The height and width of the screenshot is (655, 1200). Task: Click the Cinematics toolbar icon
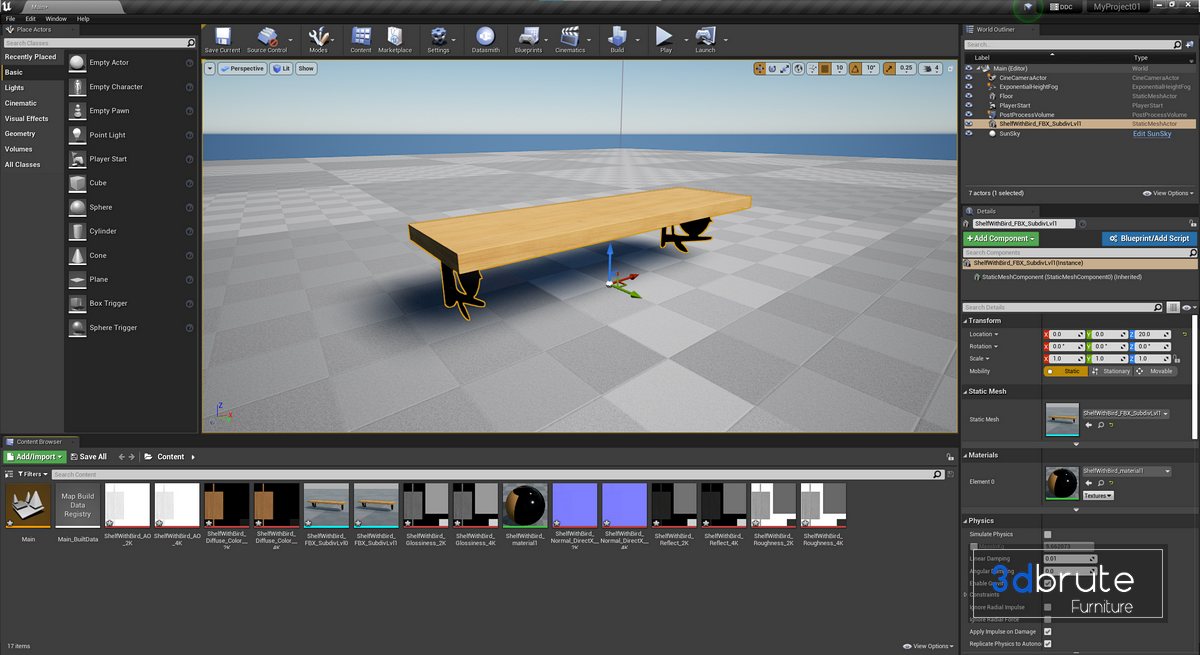570,40
